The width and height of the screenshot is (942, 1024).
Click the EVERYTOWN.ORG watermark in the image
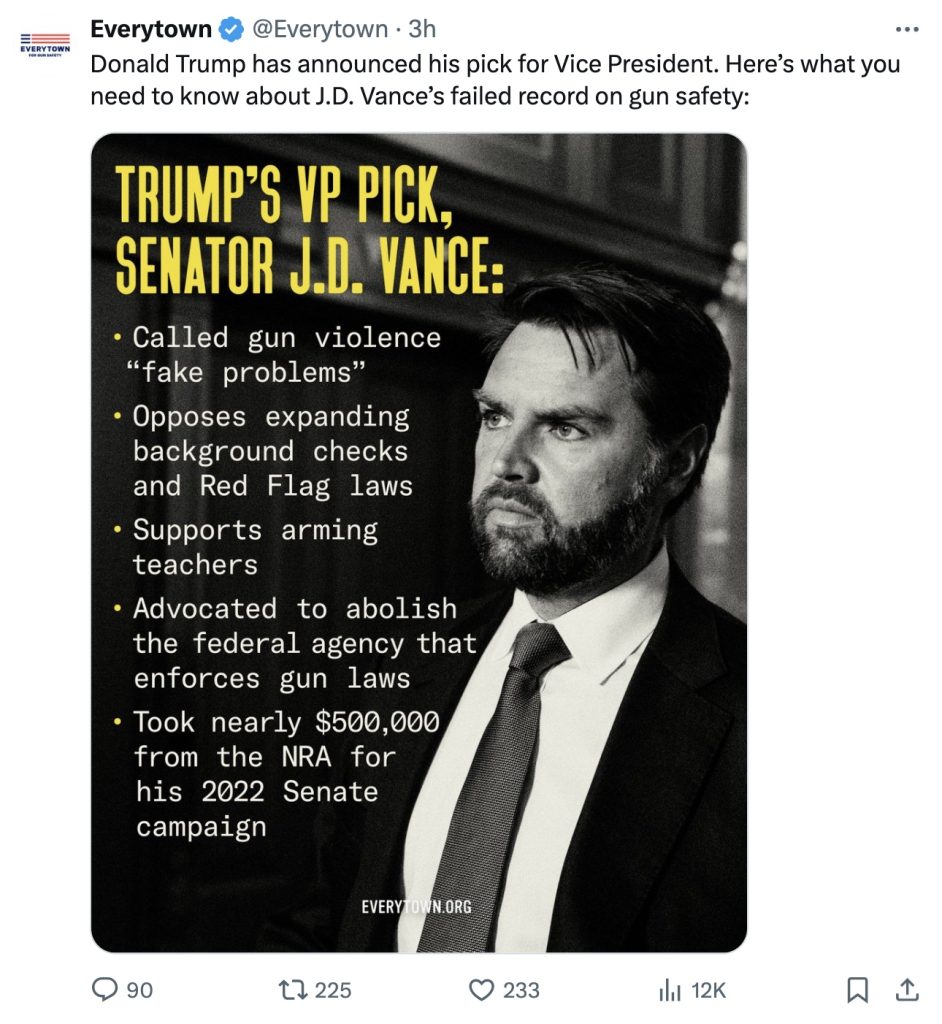(416, 906)
